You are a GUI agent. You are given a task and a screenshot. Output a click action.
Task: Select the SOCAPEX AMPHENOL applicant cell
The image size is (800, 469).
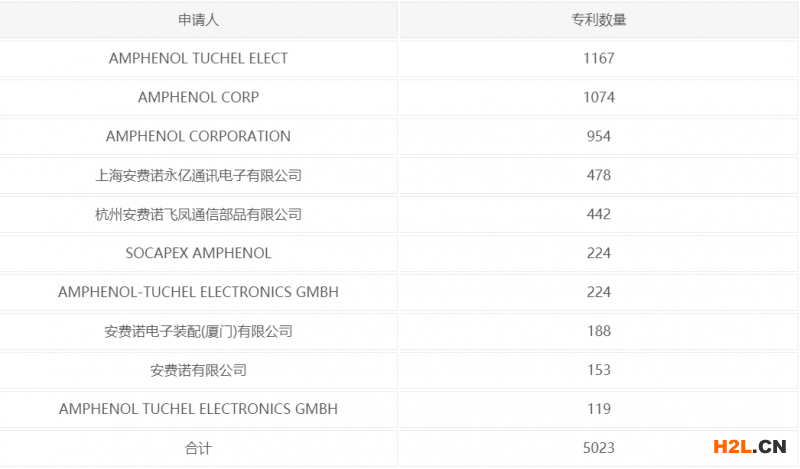coord(198,253)
